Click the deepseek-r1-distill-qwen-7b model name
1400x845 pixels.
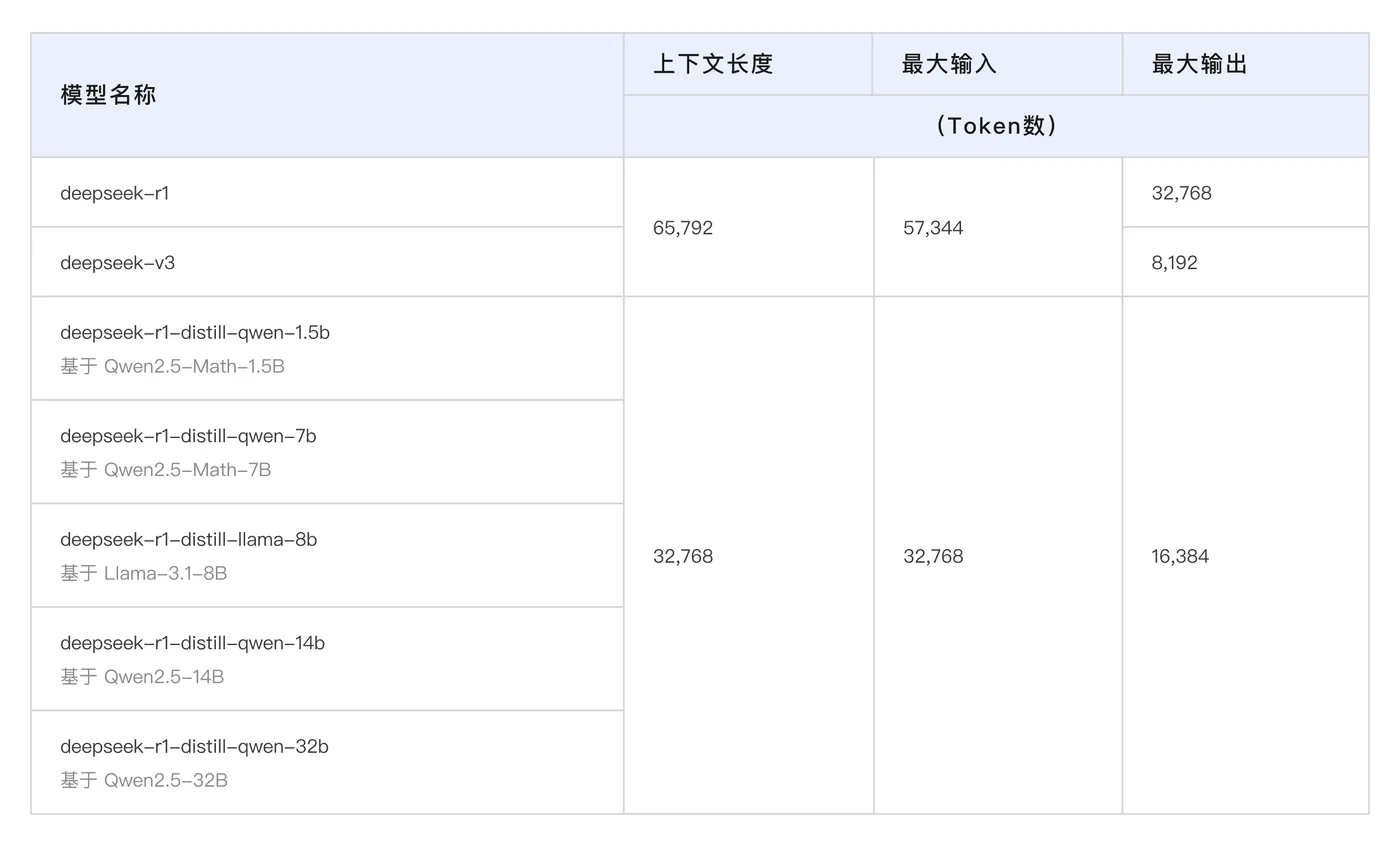pyautogui.click(x=188, y=436)
